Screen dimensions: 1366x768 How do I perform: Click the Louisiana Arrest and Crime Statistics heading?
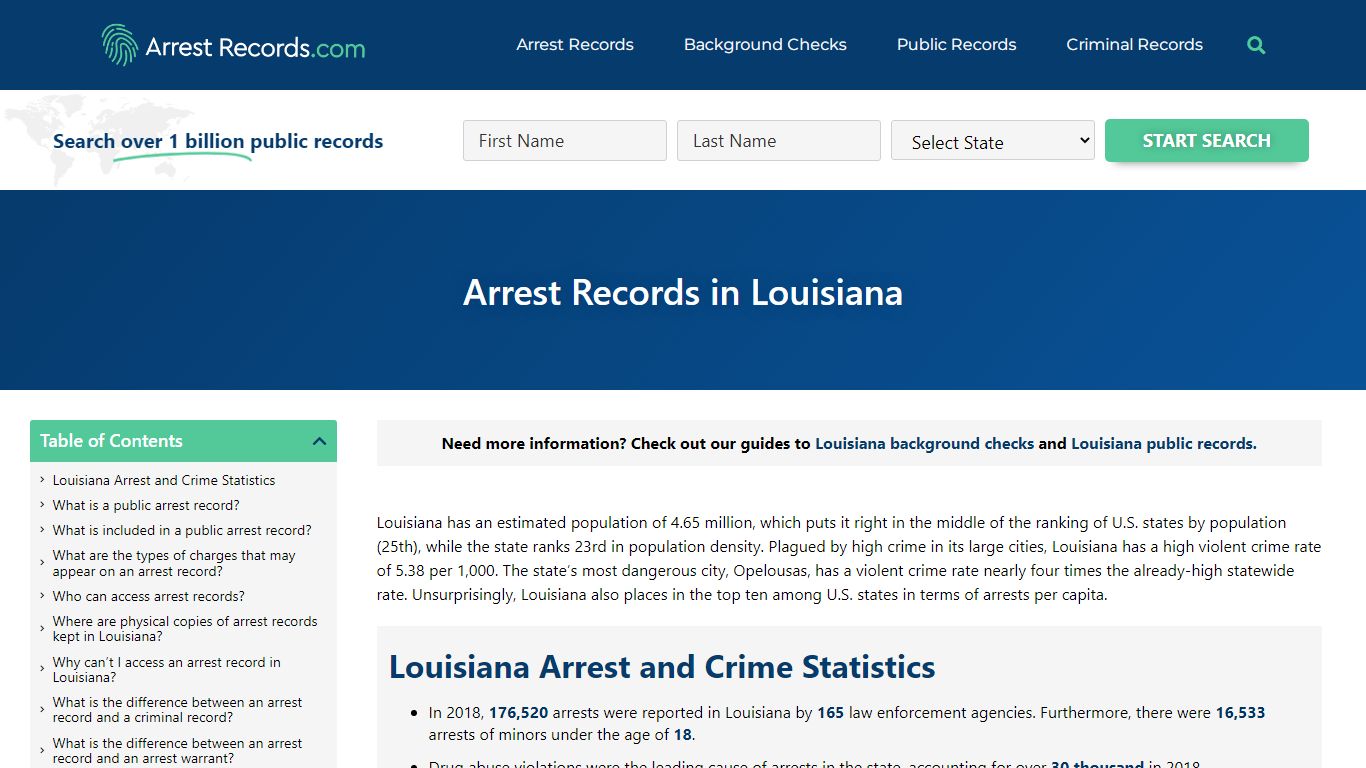click(x=662, y=667)
